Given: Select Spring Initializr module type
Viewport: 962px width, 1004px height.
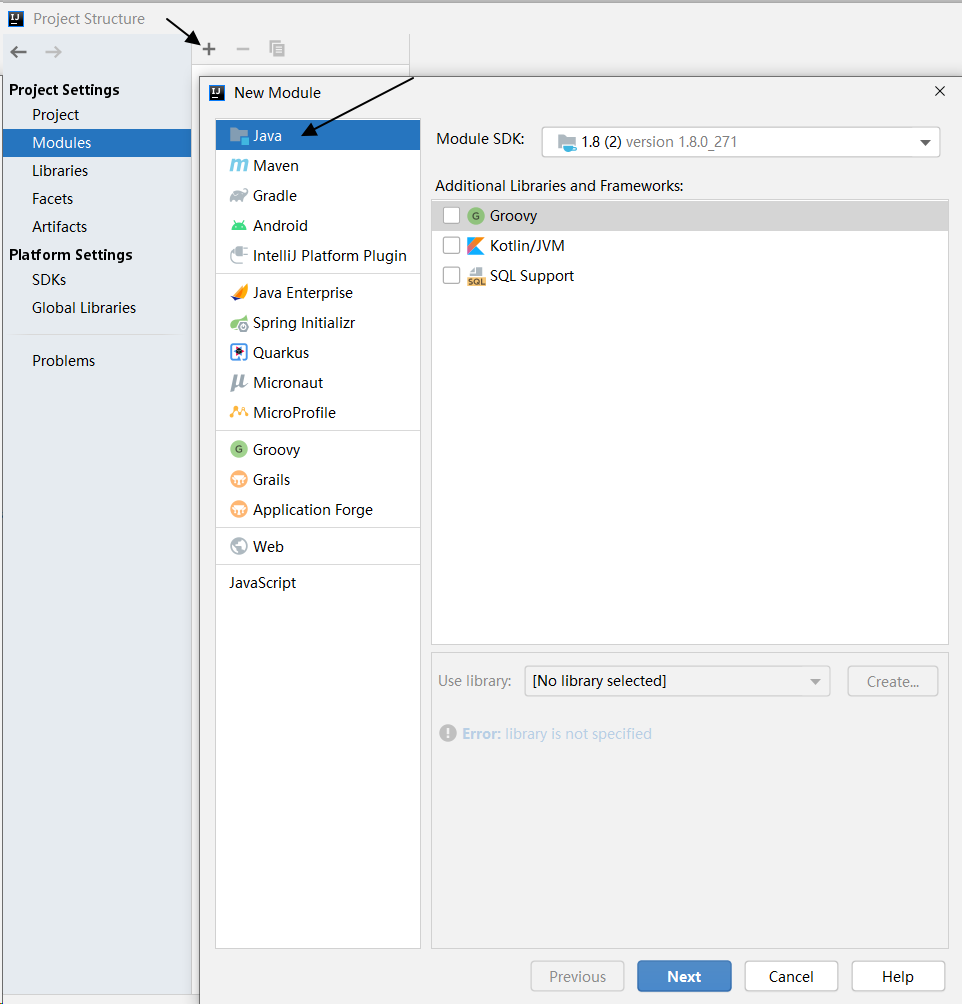Looking at the screenshot, I should tap(318, 323).
